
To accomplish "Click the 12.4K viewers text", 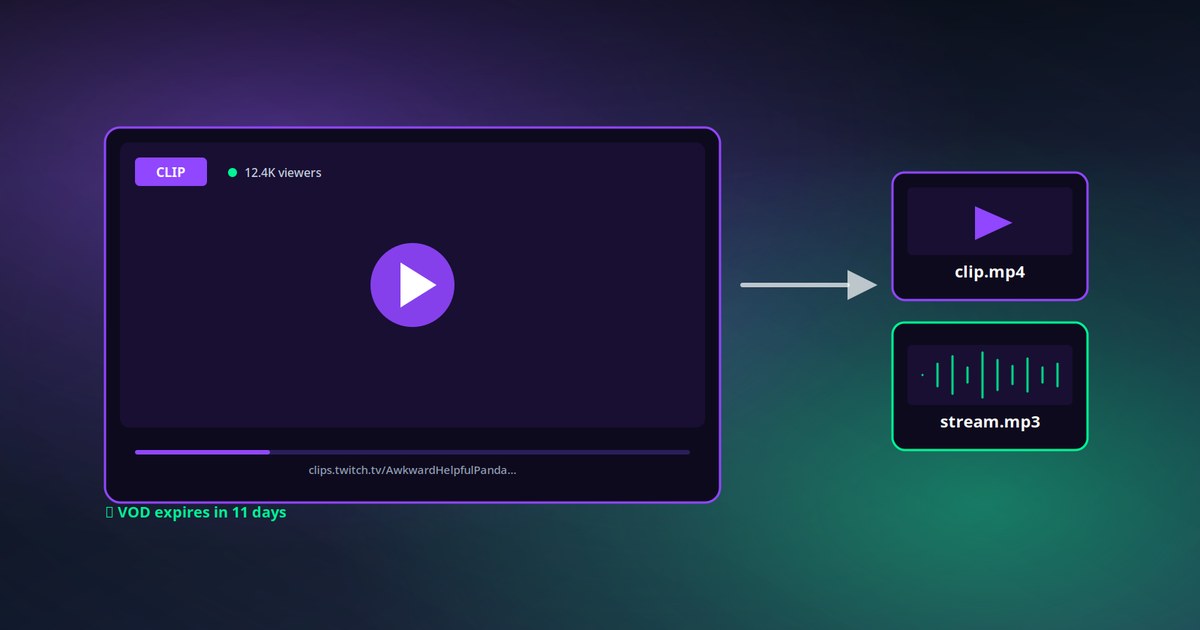I will 283,172.
